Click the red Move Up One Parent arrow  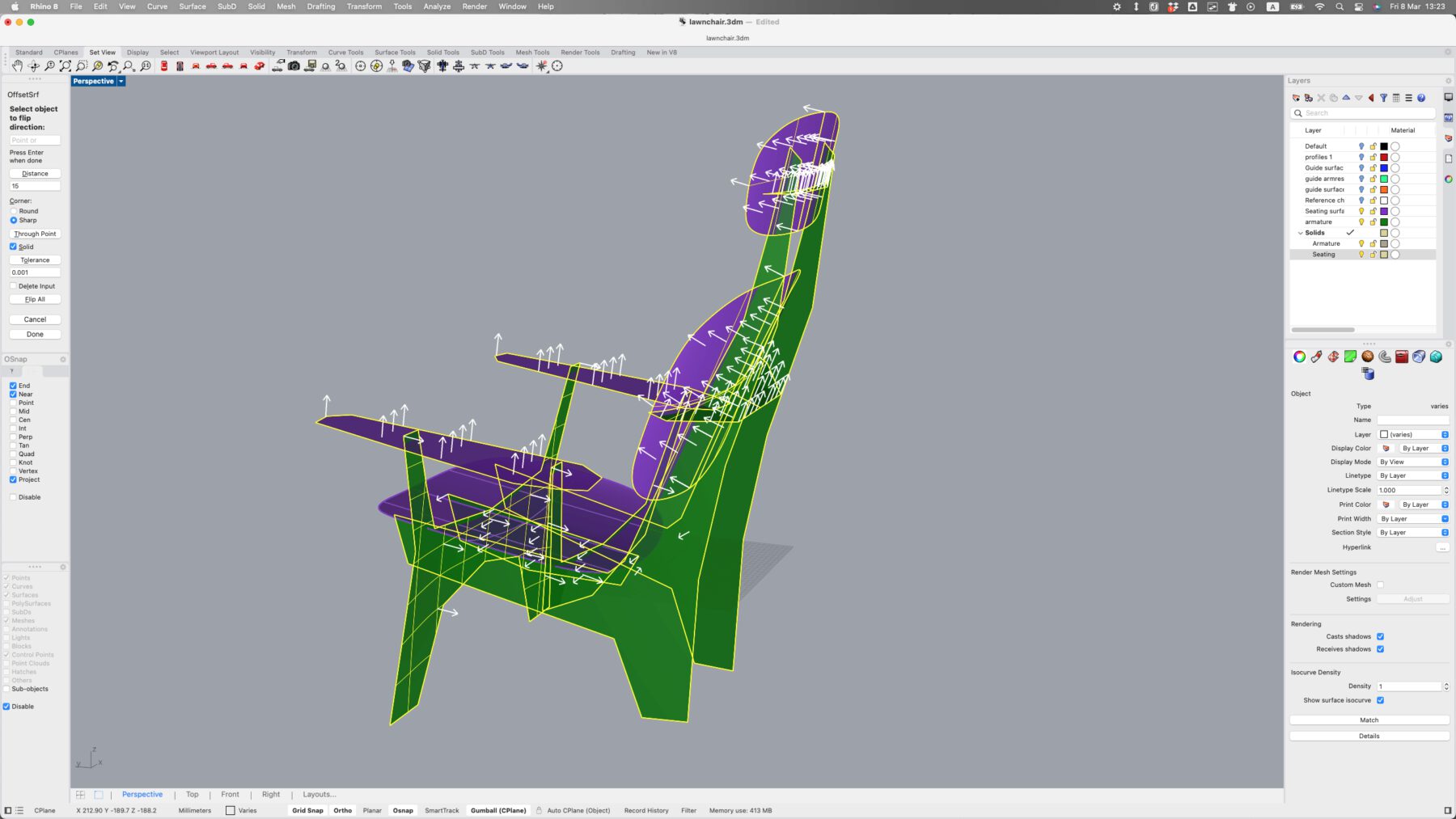pyautogui.click(x=1371, y=98)
